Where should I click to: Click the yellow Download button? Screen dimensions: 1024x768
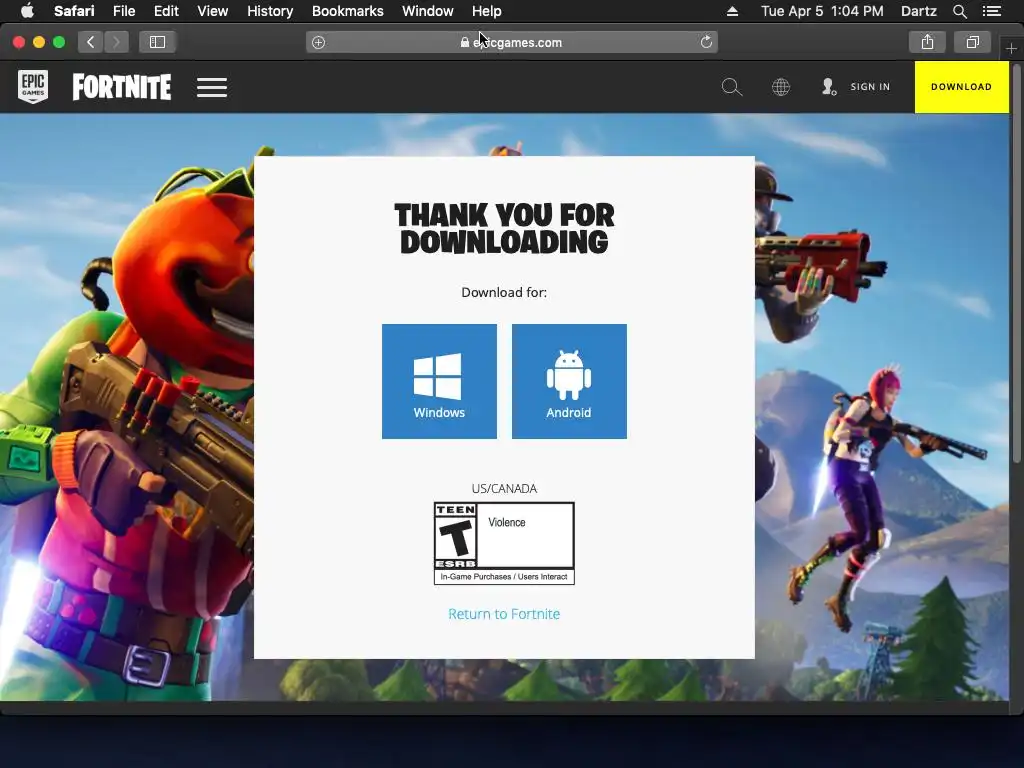(x=961, y=87)
